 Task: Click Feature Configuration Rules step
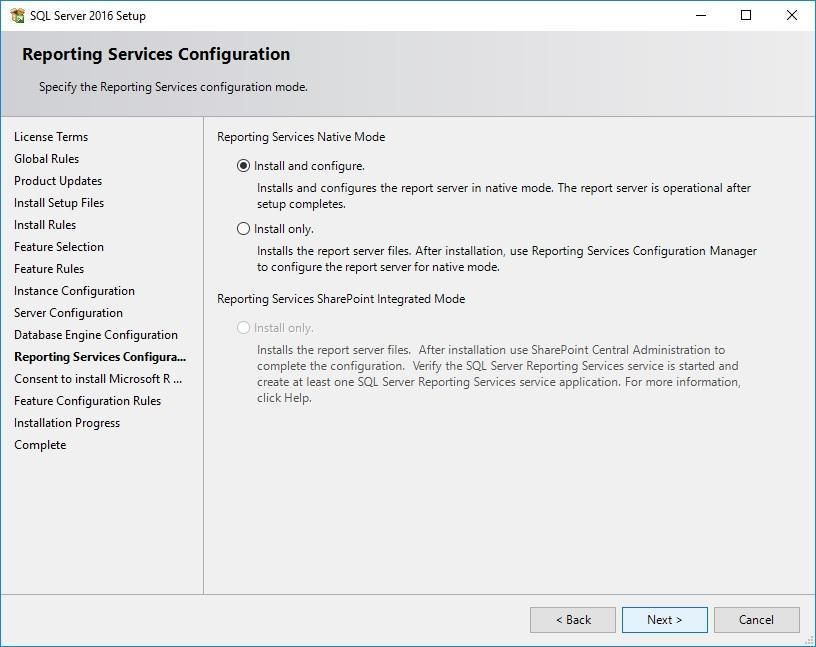click(x=87, y=401)
